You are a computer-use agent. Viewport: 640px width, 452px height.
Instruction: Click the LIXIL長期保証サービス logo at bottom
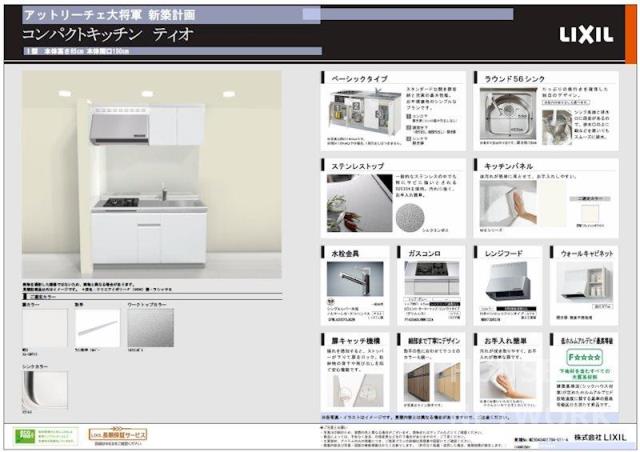point(118,435)
